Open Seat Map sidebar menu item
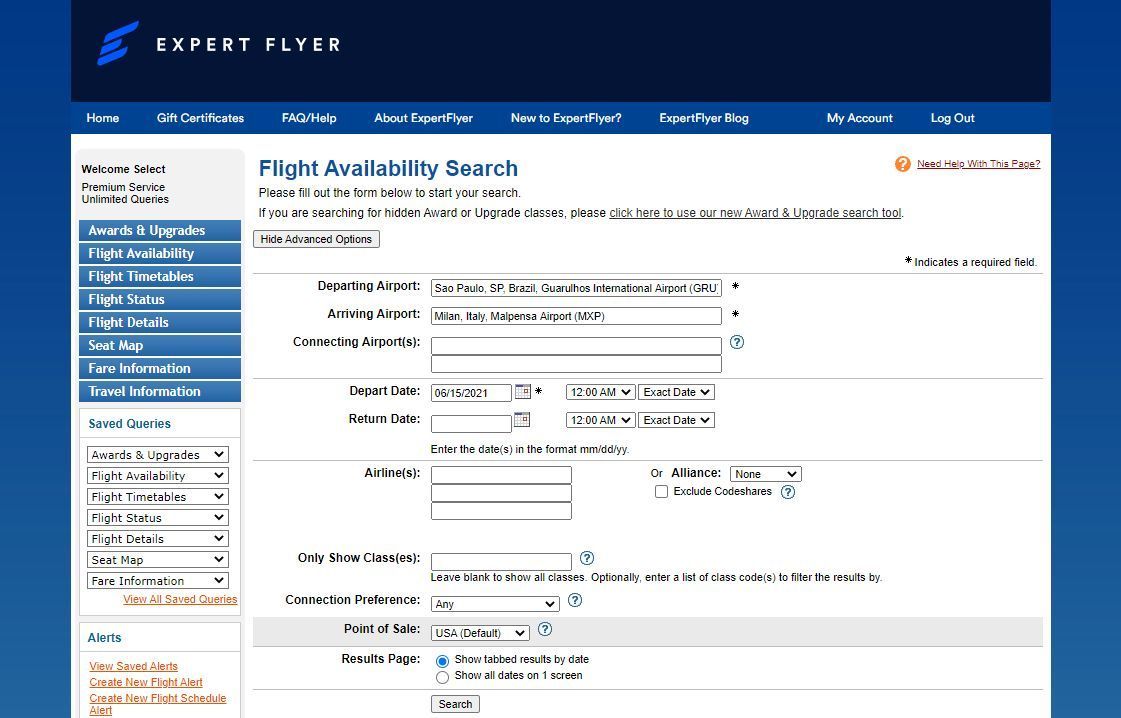The image size is (1121, 718). (x=160, y=345)
